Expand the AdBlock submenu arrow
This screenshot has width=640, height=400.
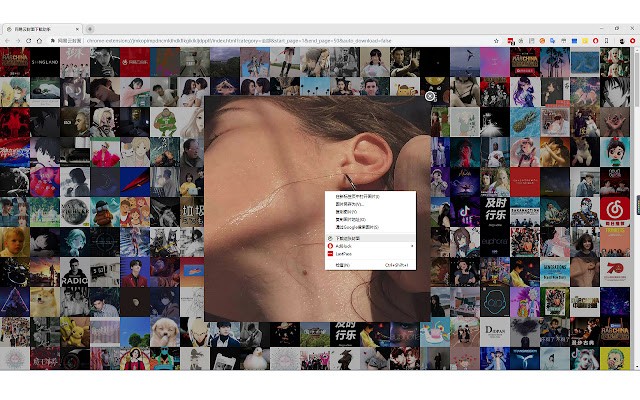[x=413, y=246]
